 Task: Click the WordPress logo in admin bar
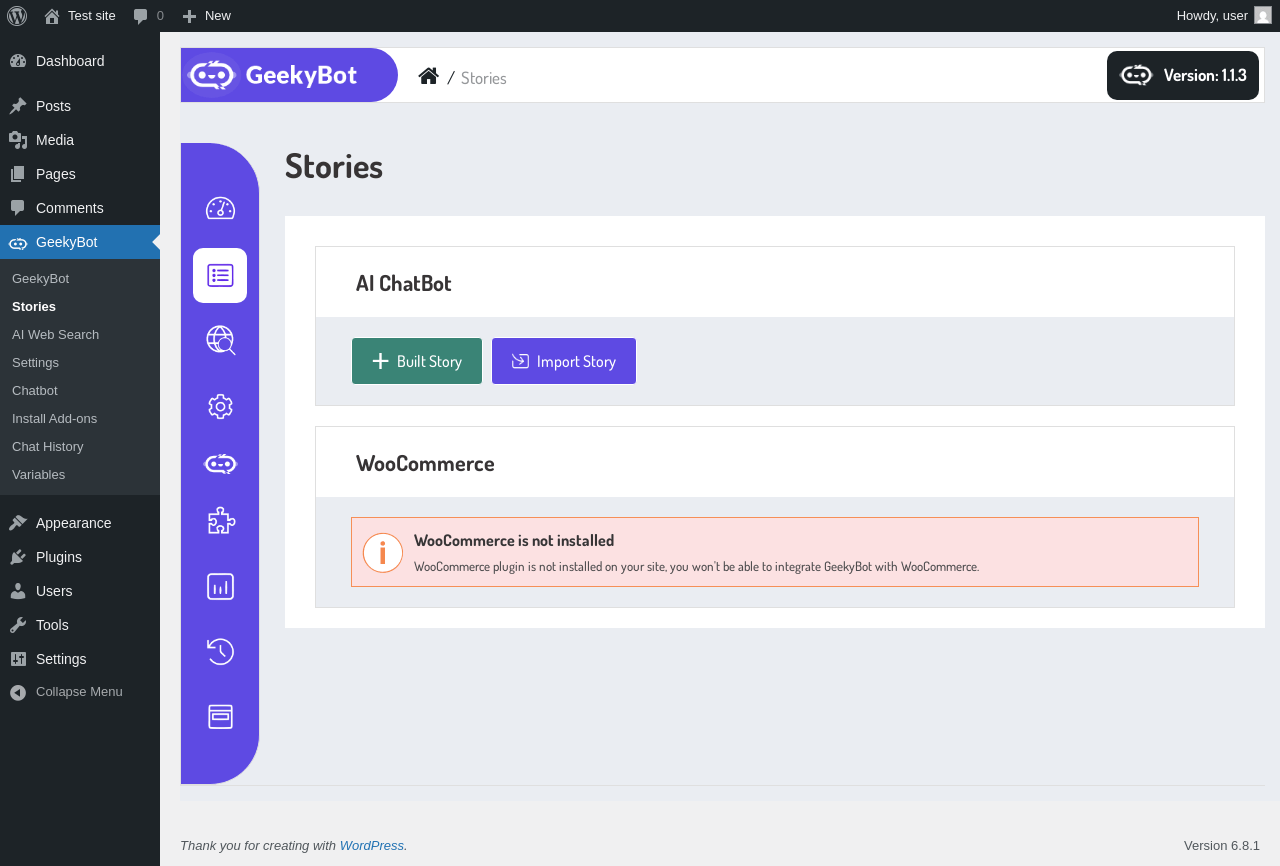(17, 15)
